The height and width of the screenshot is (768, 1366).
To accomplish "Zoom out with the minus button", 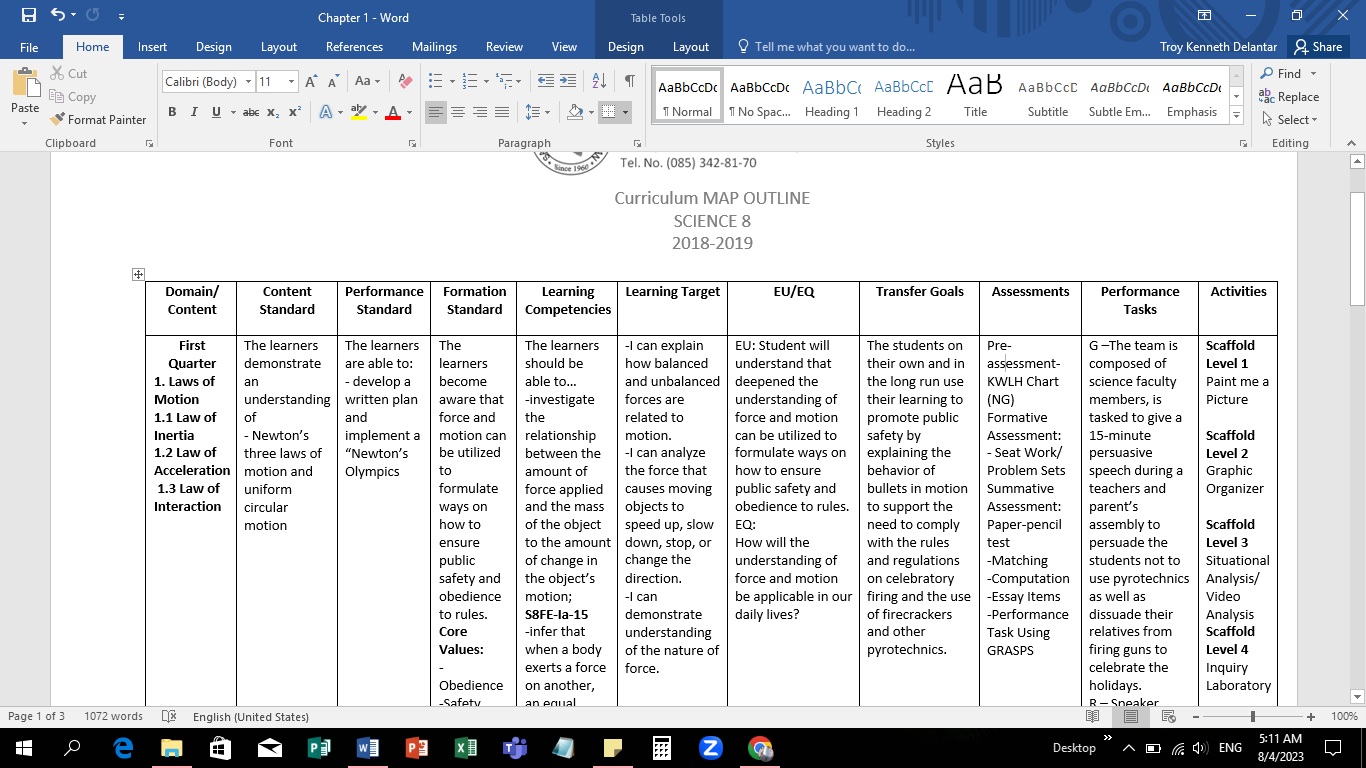I will 1195,716.
